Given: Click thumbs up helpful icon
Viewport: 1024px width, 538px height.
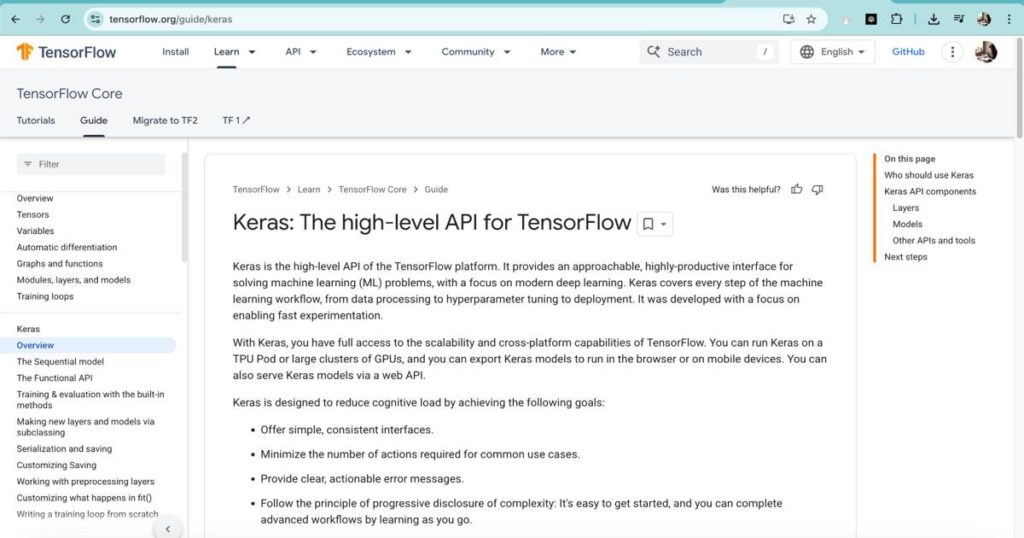Looking at the screenshot, I should point(797,189).
